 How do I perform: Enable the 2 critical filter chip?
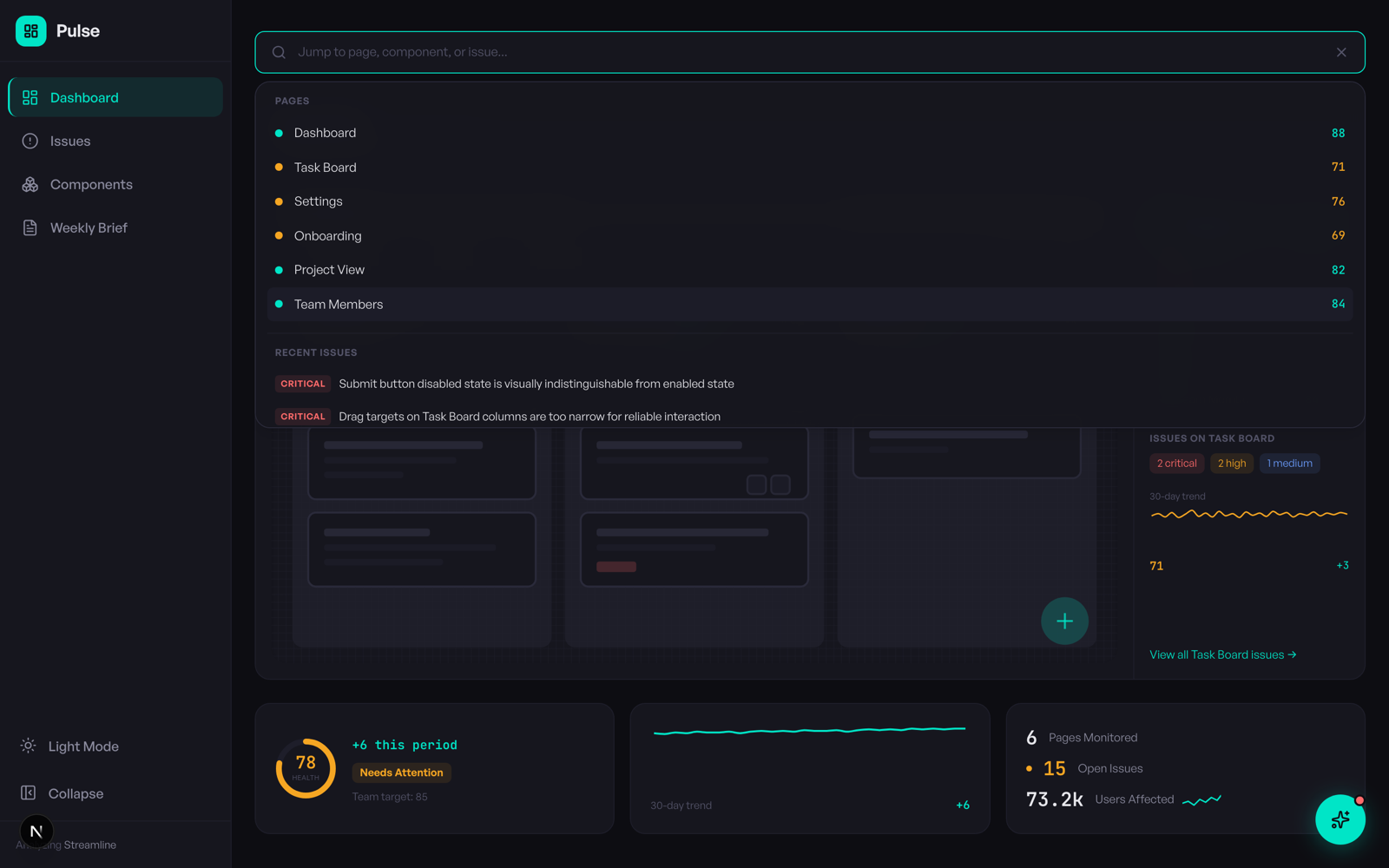tap(1176, 463)
